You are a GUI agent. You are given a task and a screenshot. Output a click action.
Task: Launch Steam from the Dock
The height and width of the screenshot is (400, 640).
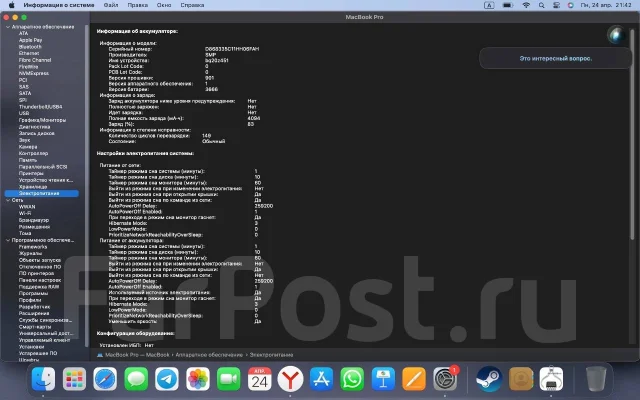coord(489,379)
